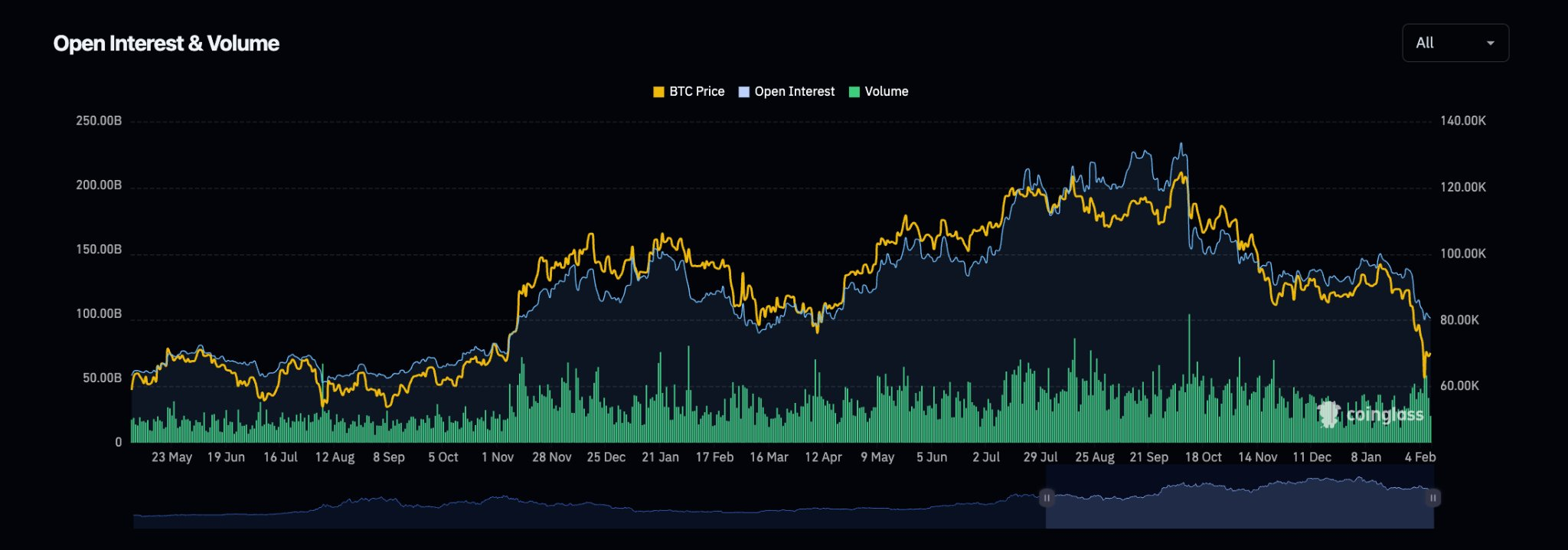The height and width of the screenshot is (550, 1568).
Task: Click the 4 Feb date label on x-axis
Action: [1419, 457]
